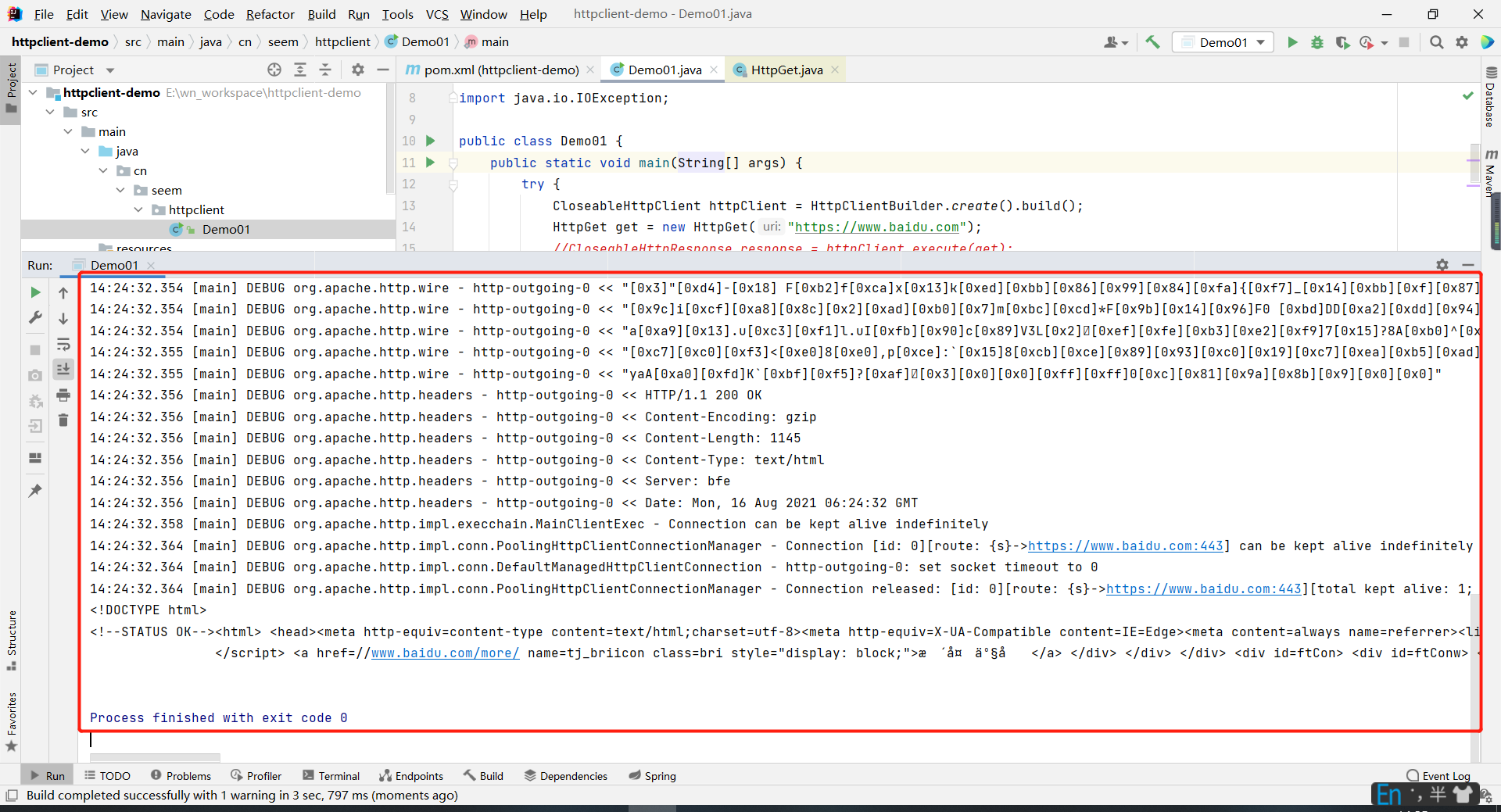Open the Endpoints tool window
The width and height of the screenshot is (1501, 812).
point(411,775)
